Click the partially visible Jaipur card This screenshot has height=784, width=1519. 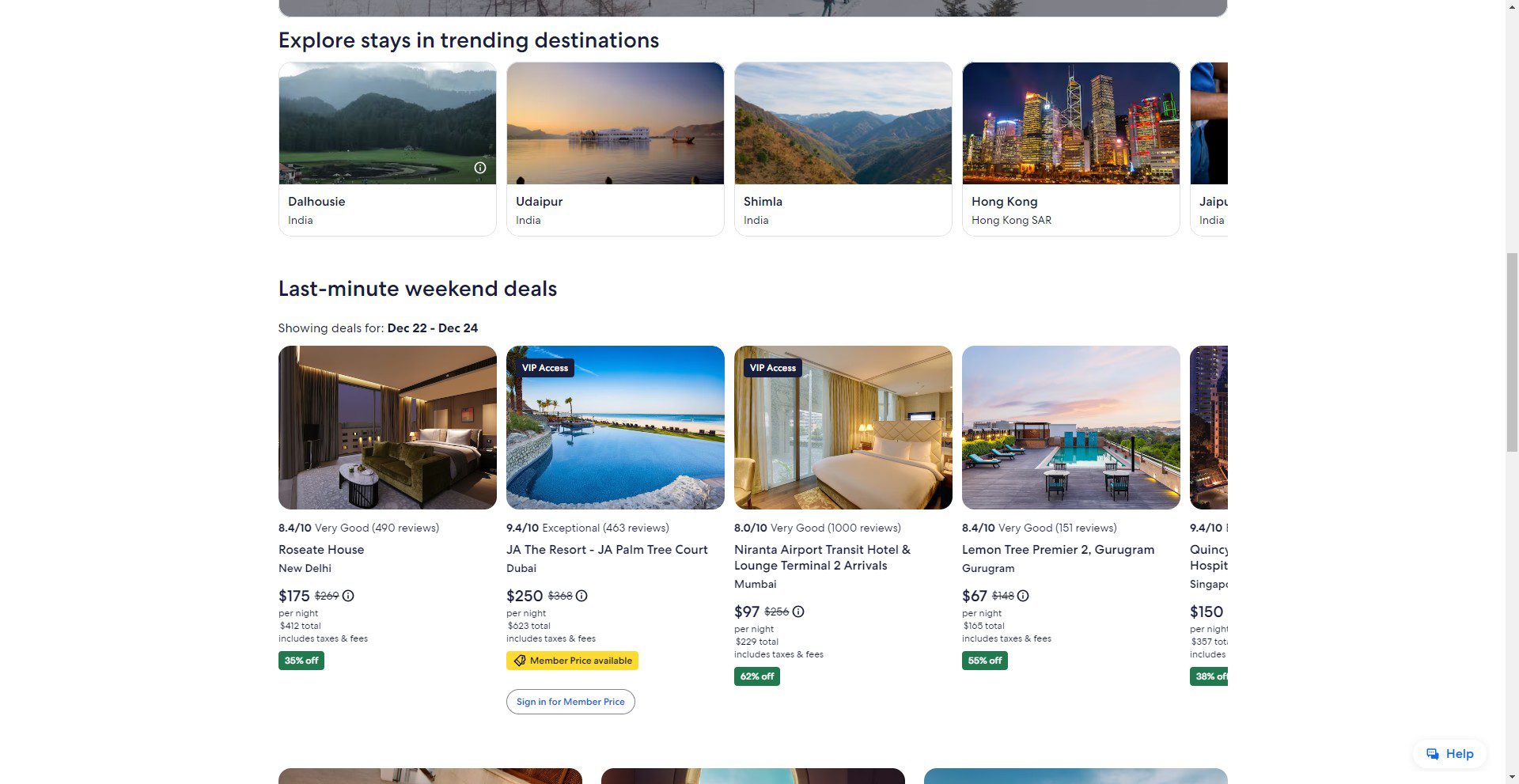pos(1209,149)
